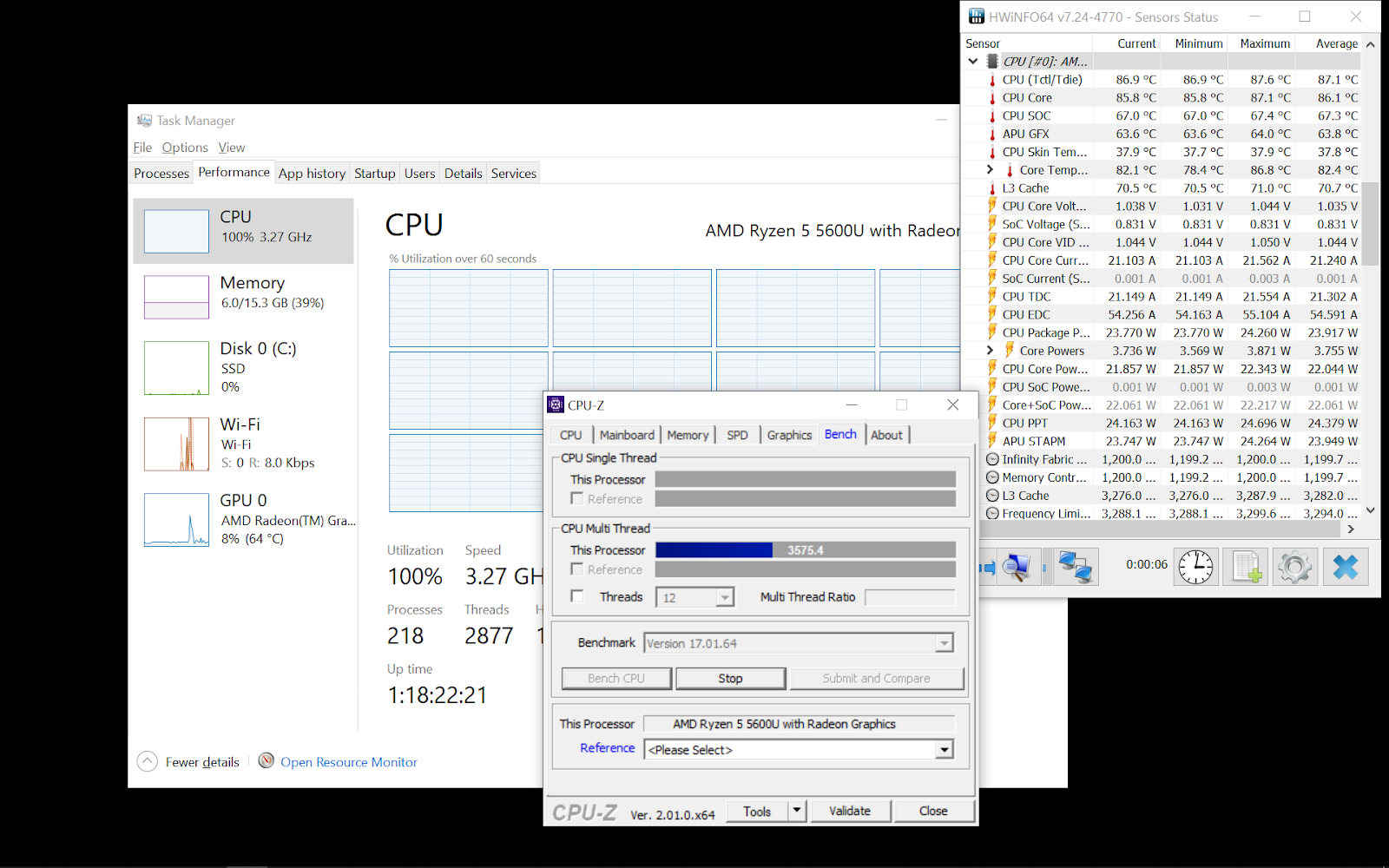Open the Memory tab in CPU-Z
The width and height of the screenshot is (1389, 868).
688,435
